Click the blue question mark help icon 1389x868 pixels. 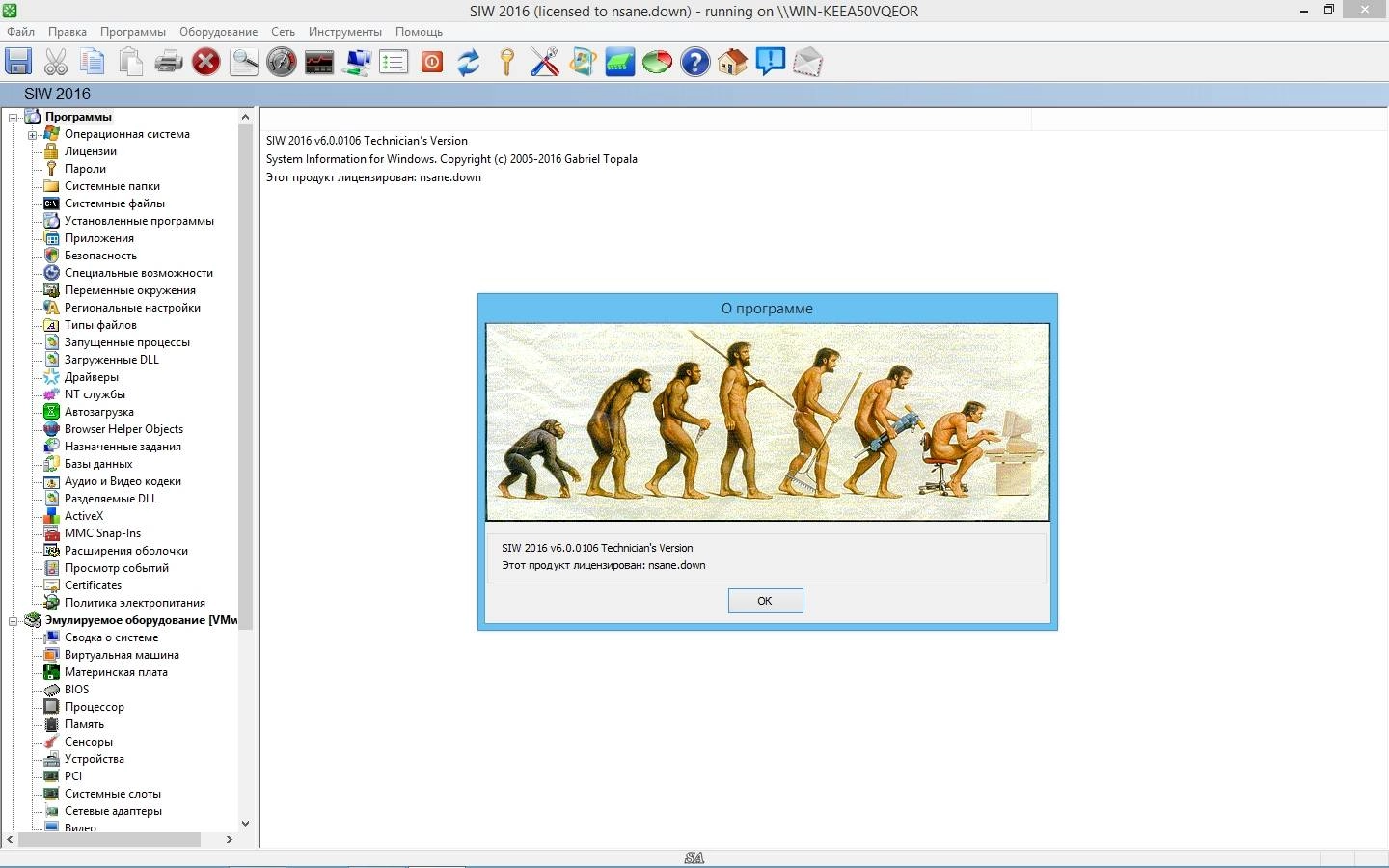(694, 63)
